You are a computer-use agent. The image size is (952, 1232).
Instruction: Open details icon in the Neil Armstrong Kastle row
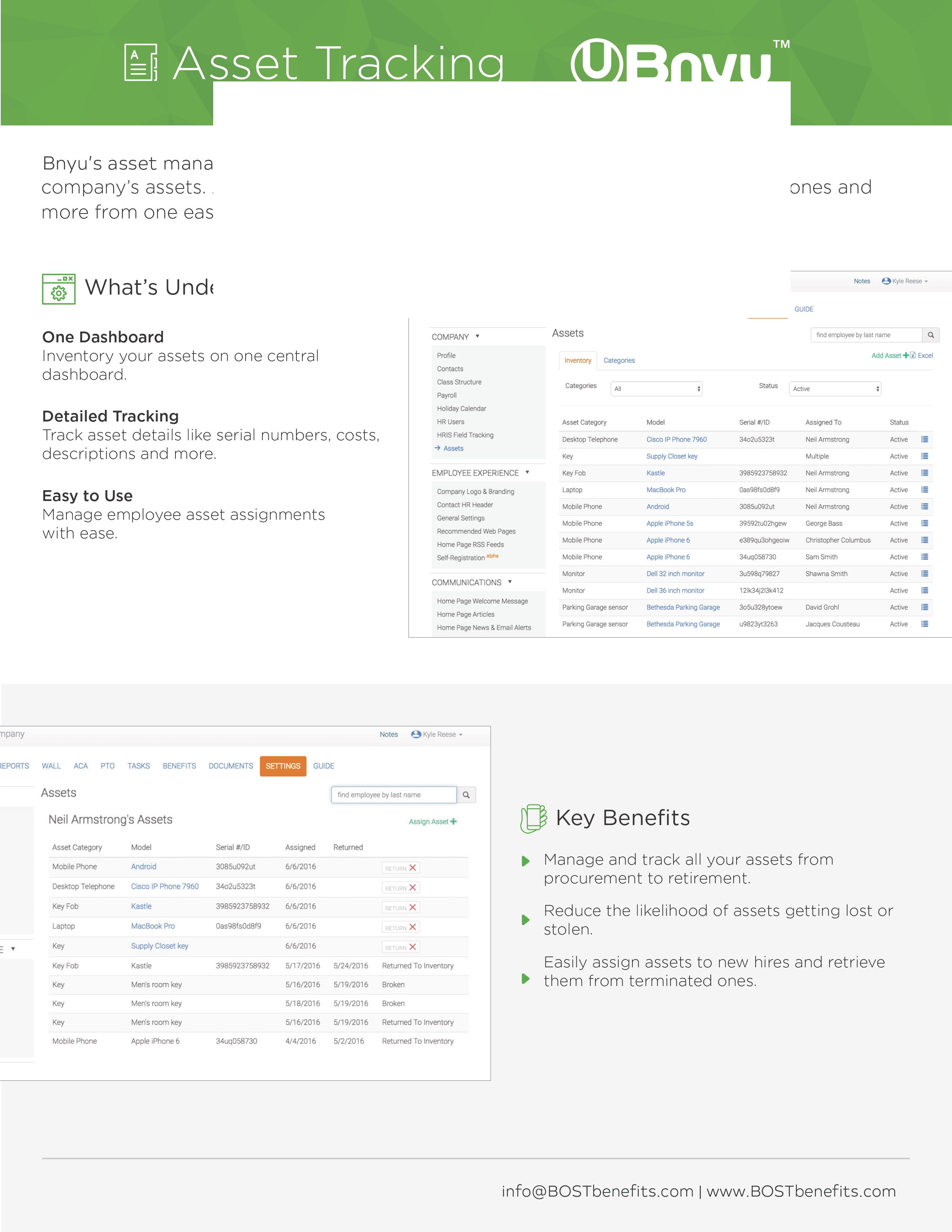(x=924, y=473)
